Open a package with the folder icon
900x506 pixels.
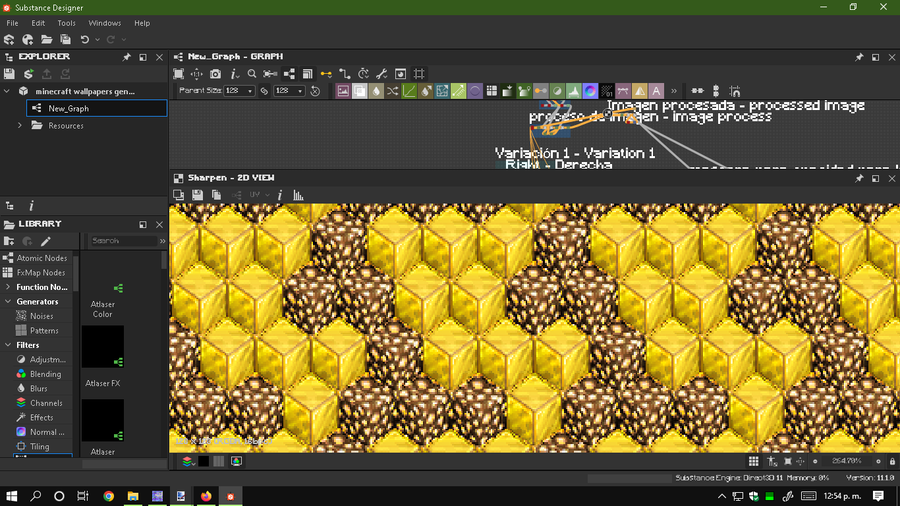[x=46, y=40]
